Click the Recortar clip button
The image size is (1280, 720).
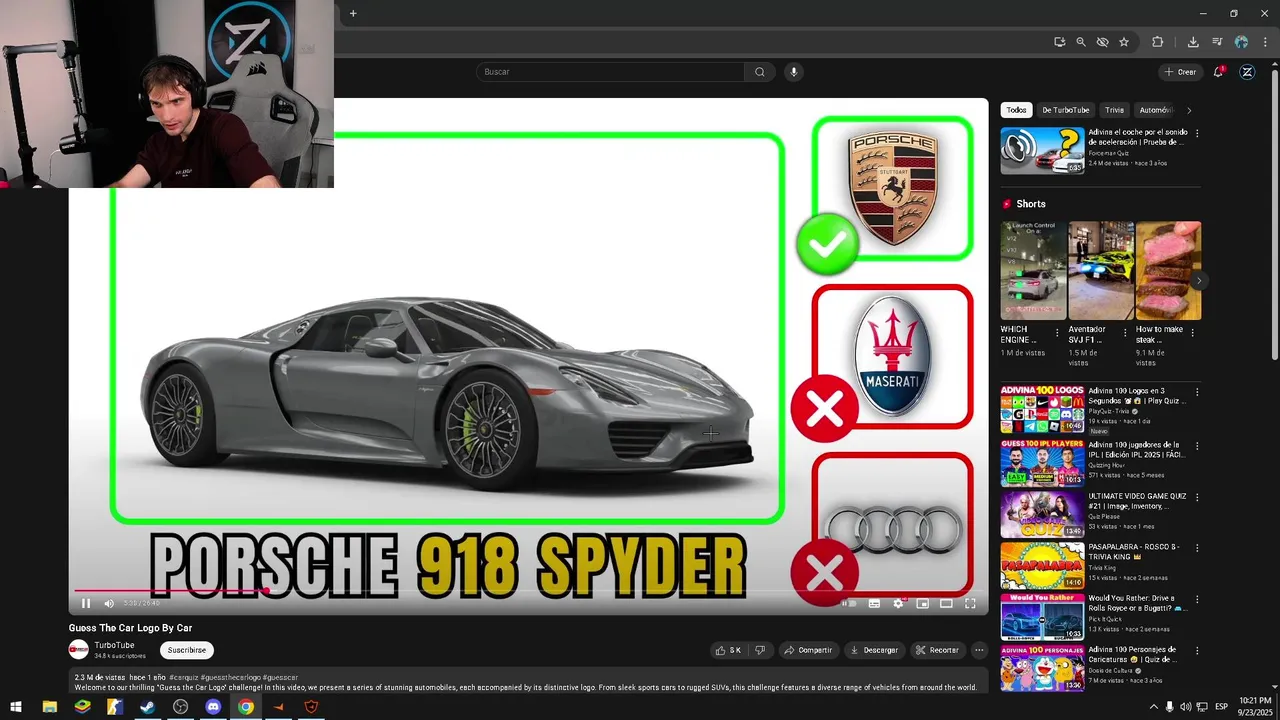click(937, 650)
